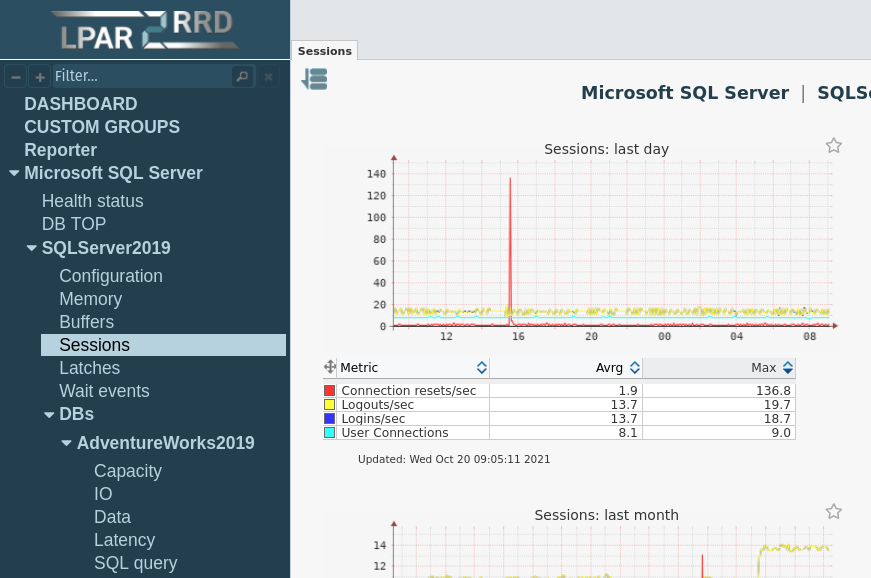The width and height of the screenshot is (871, 578).
Task: Collapse the DBs tree node
Action: [49, 414]
